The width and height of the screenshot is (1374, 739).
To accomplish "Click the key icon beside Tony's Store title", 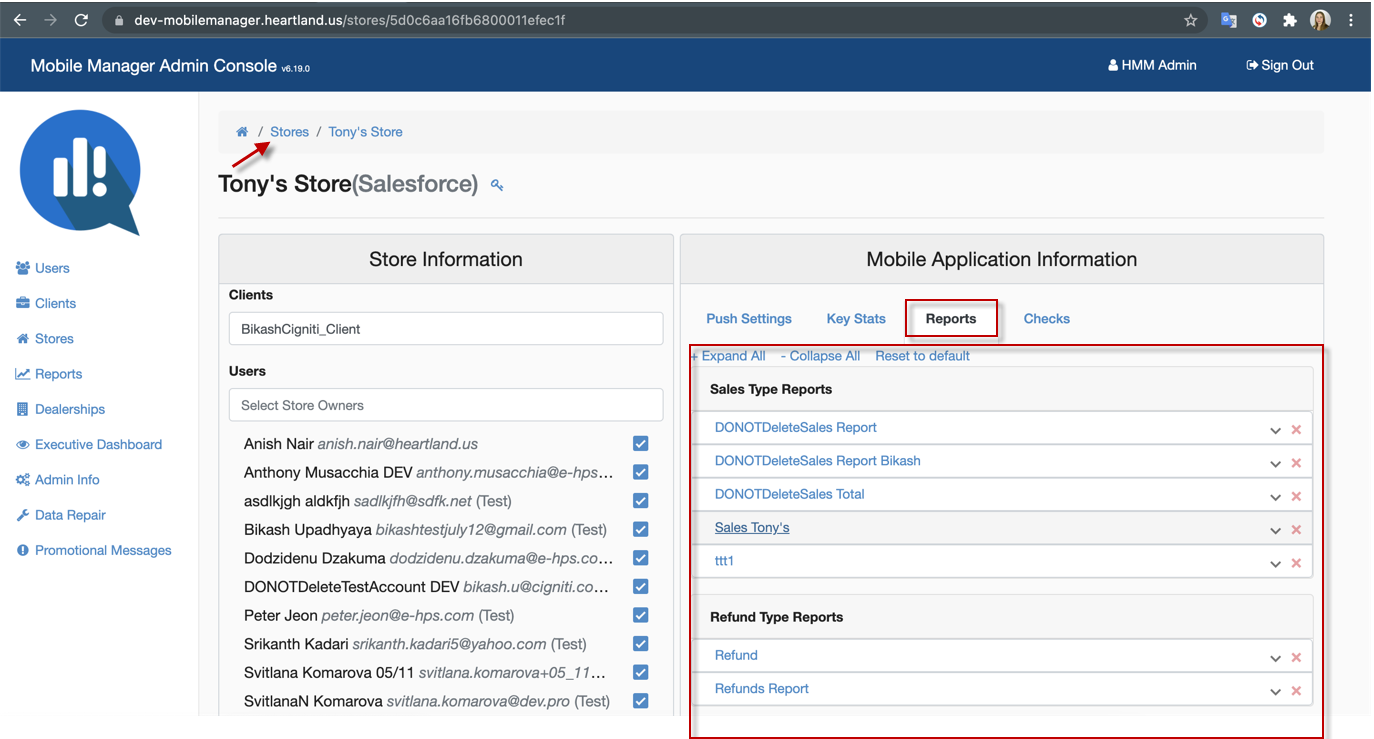I will coord(497,185).
